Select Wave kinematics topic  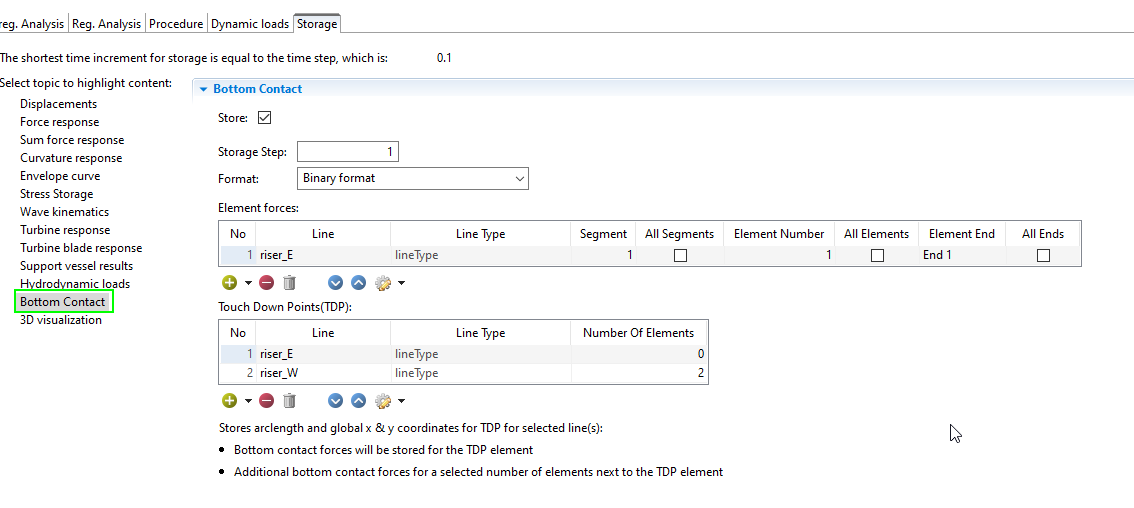[64, 212]
